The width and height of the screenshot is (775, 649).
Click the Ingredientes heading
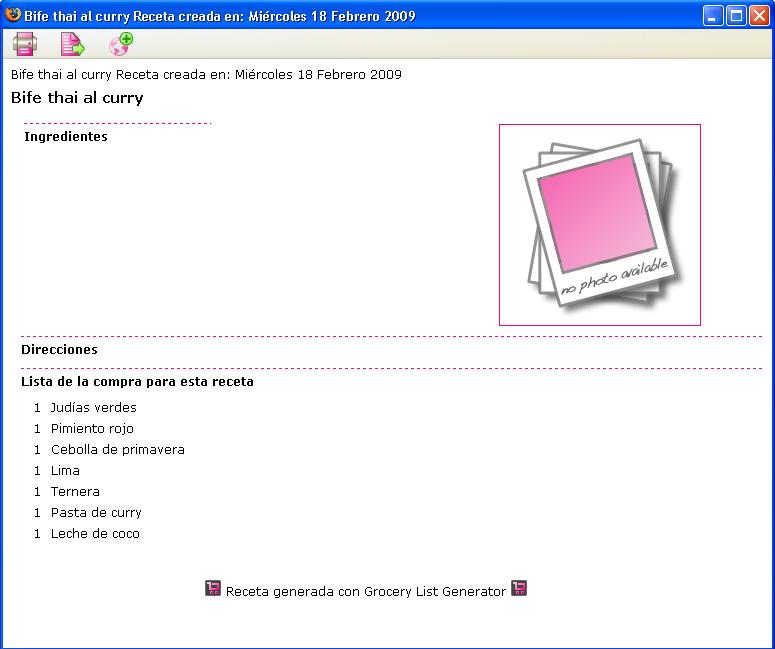coord(66,137)
